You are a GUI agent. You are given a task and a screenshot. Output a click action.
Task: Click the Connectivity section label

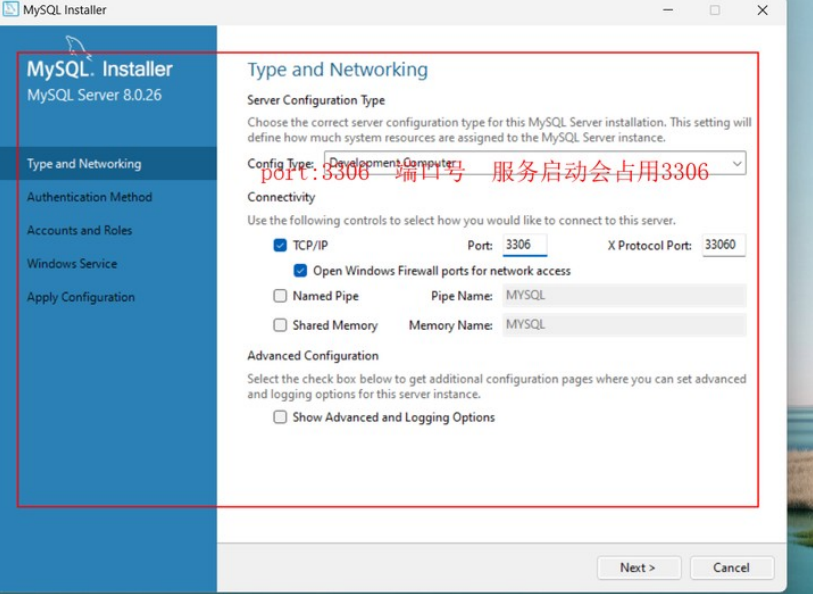281,197
